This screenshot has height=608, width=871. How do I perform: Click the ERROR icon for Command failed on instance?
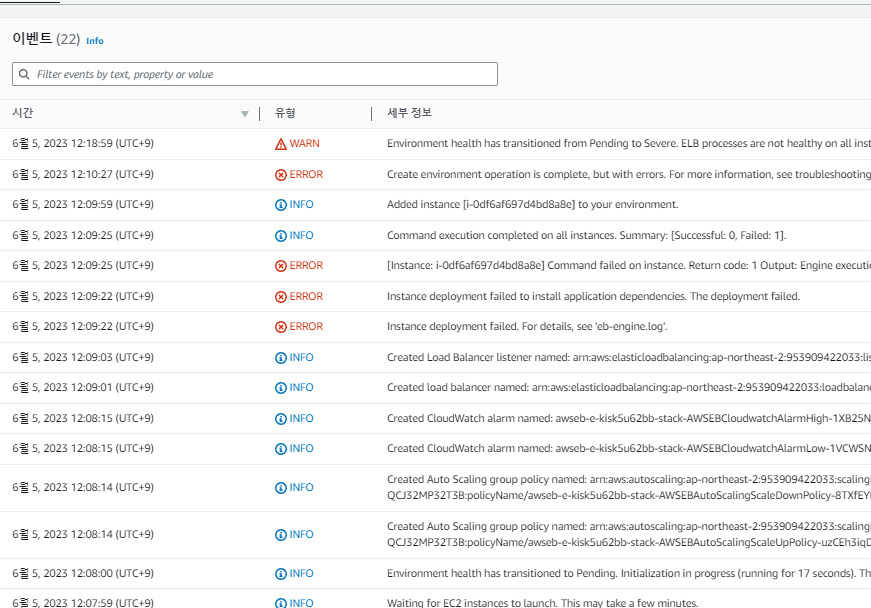281,266
